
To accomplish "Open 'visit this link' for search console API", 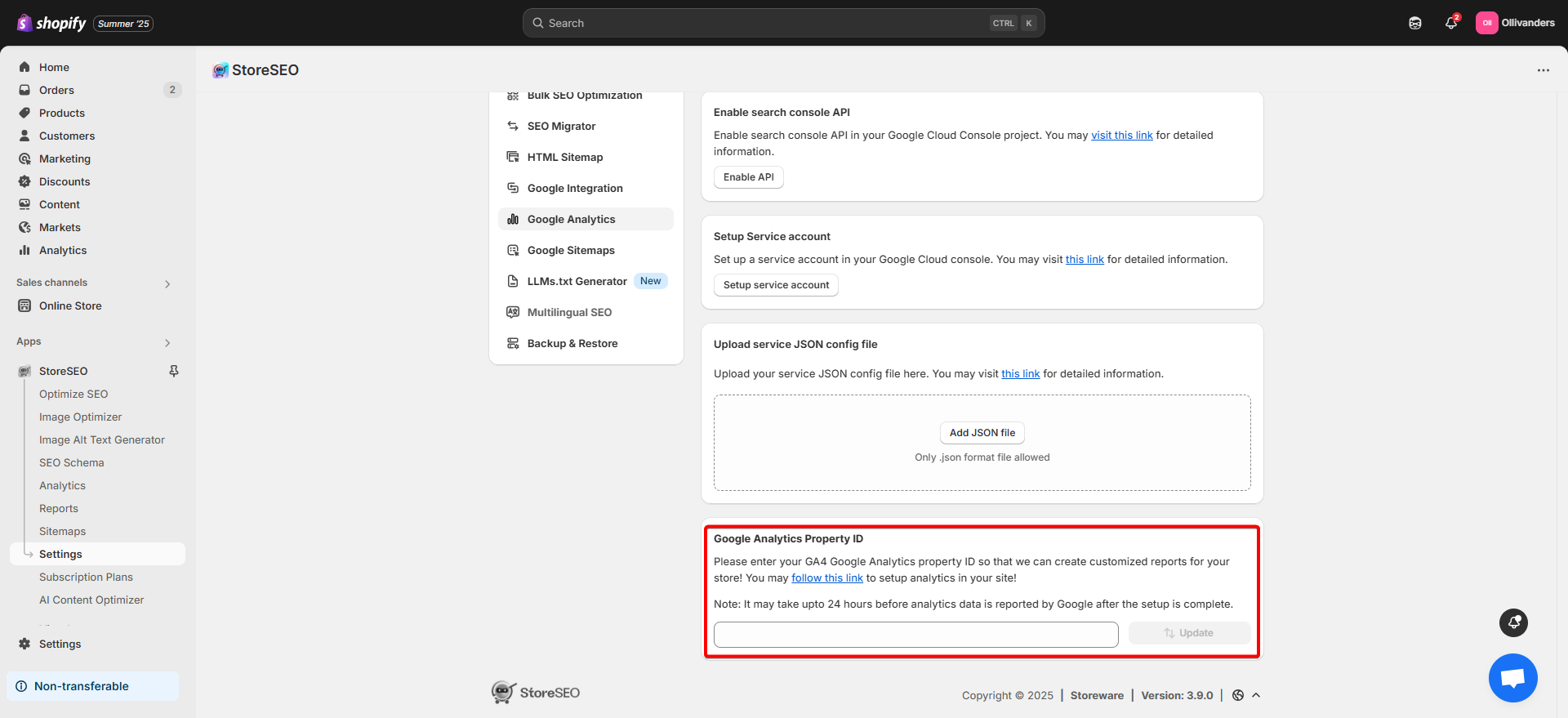I will [1122, 136].
